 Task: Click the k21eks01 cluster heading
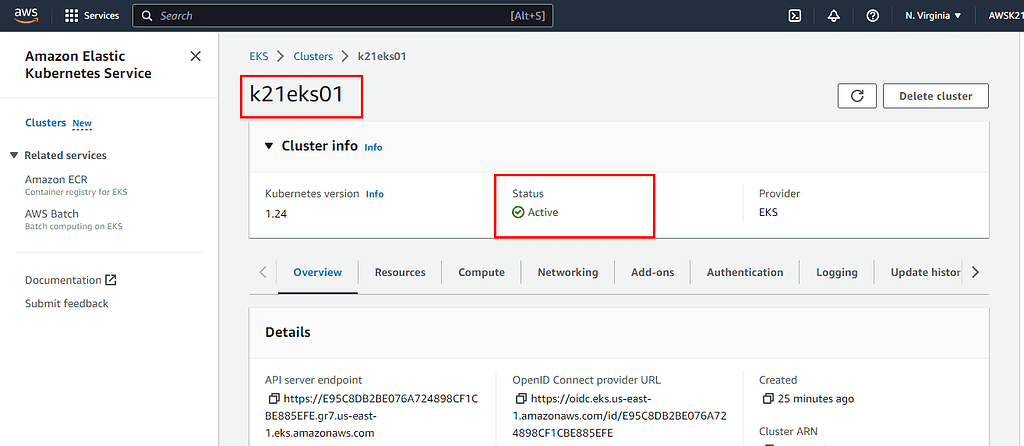296,94
